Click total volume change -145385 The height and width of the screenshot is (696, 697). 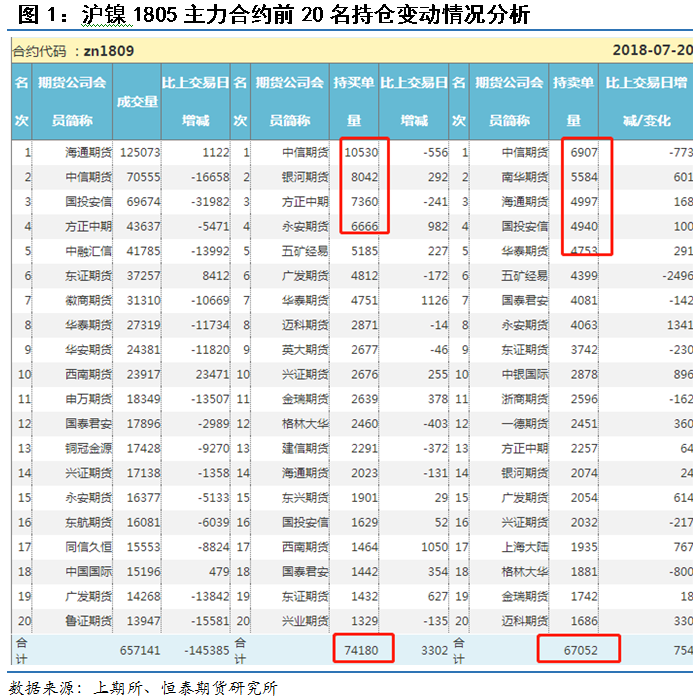click(x=207, y=651)
